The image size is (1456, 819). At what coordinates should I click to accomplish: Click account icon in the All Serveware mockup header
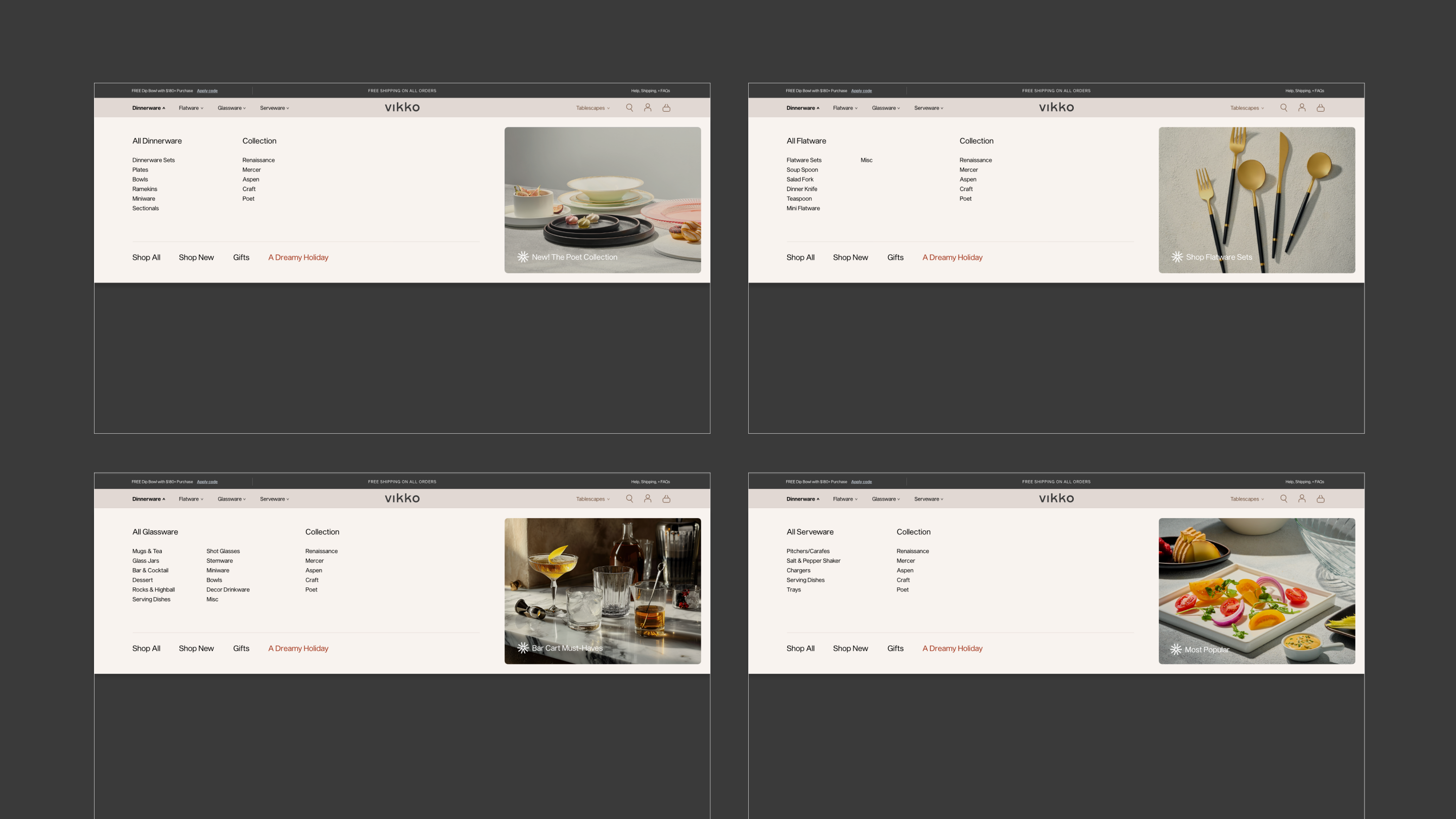coord(1302,498)
